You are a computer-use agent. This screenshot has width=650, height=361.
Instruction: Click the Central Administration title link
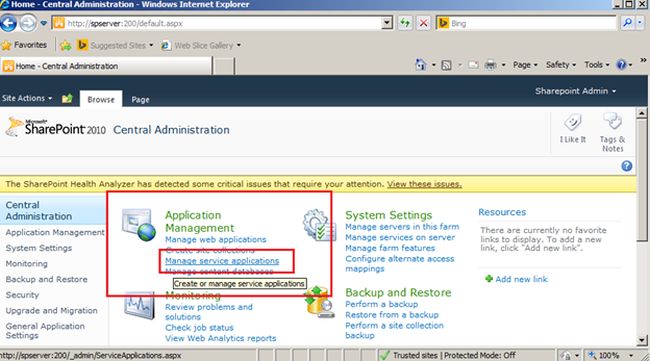click(171, 130)
